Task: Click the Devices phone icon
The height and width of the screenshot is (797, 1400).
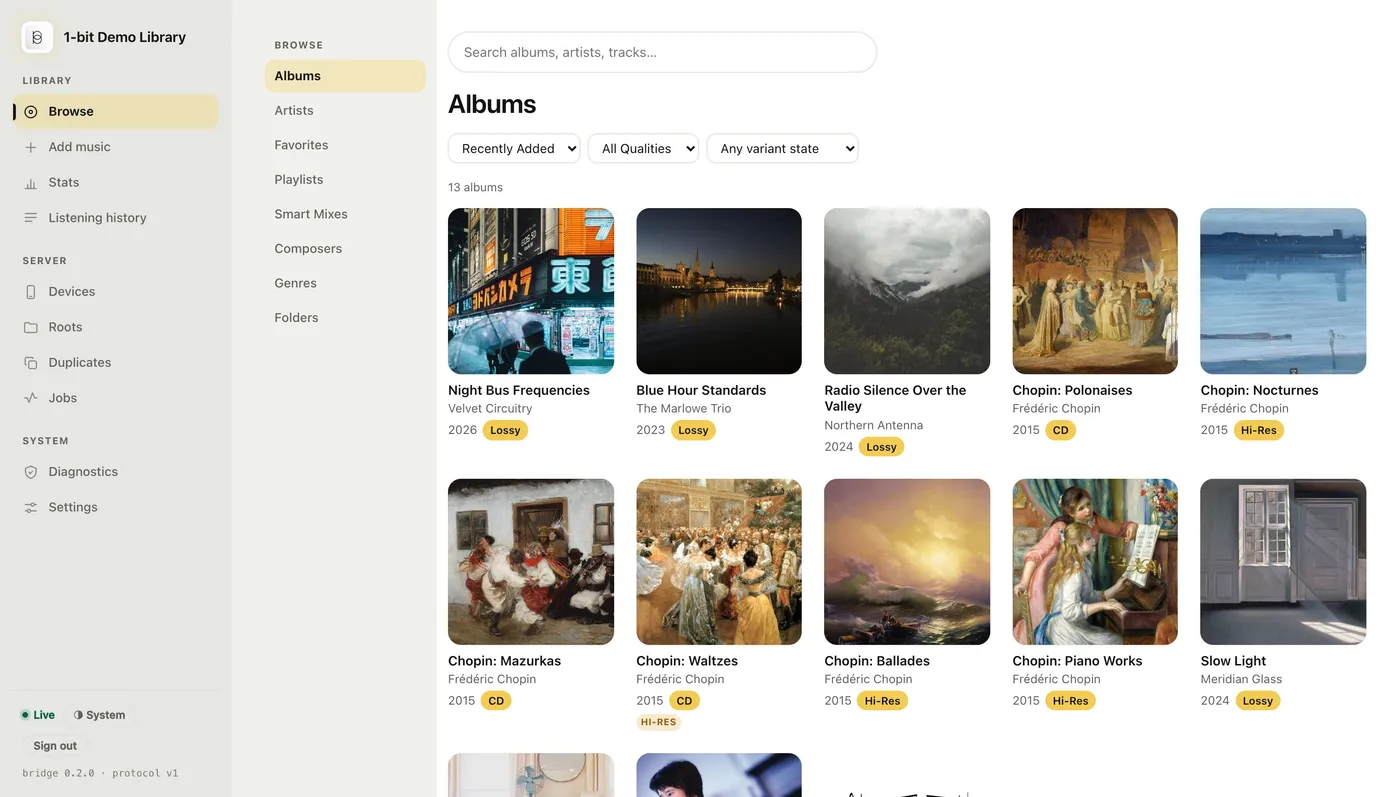Action: tap(31, 292)
